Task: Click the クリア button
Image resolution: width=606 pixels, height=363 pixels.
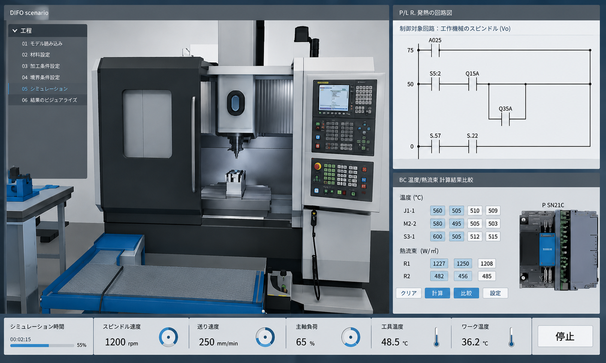Action: click(409, 293)
